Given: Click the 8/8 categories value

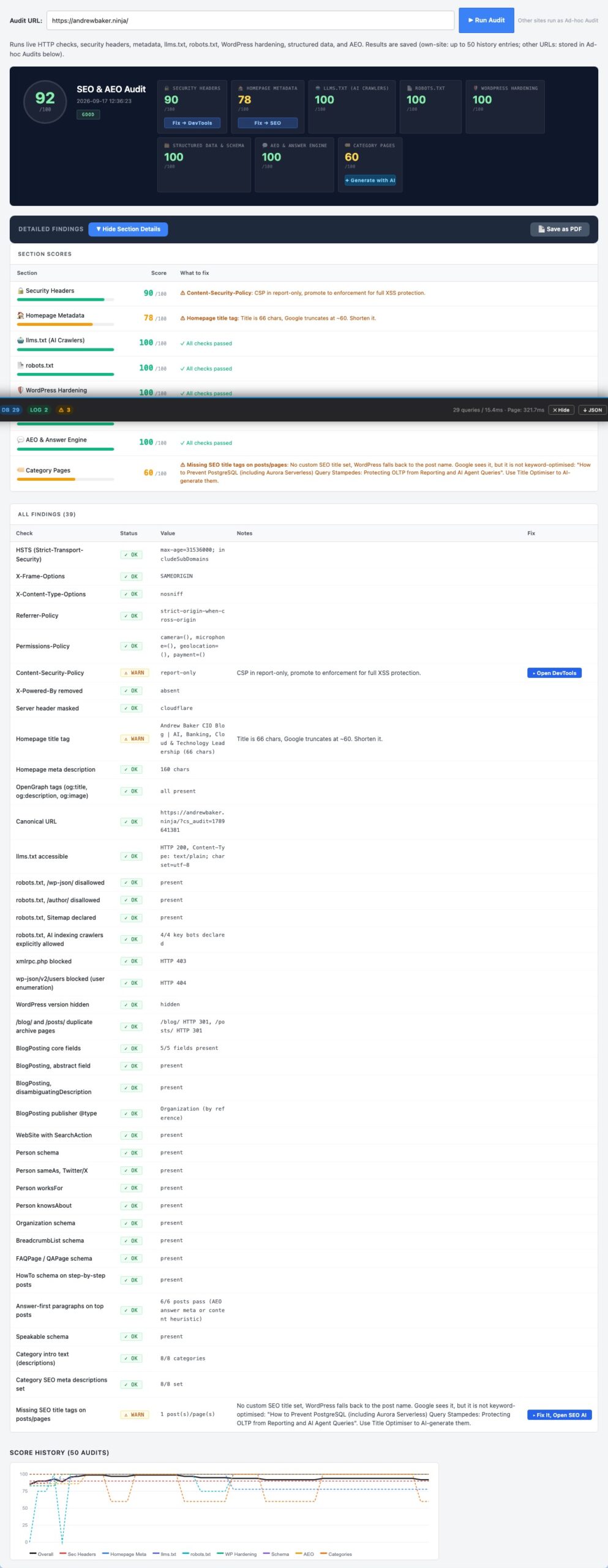Looking at the screenshot, I should pyautogui.click(x=182, y=1359).
